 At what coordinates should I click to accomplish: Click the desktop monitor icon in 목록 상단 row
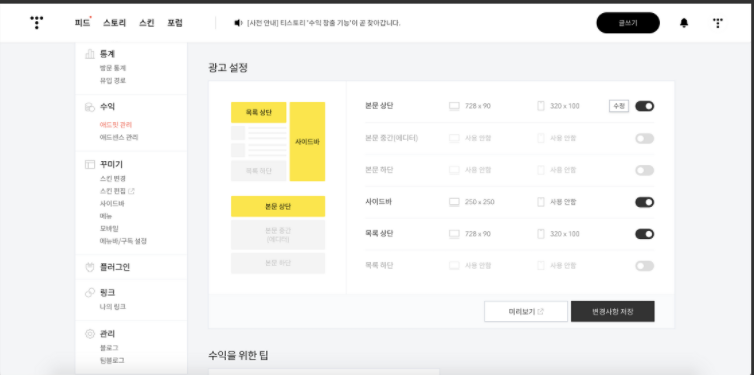(x=454, y=234)
